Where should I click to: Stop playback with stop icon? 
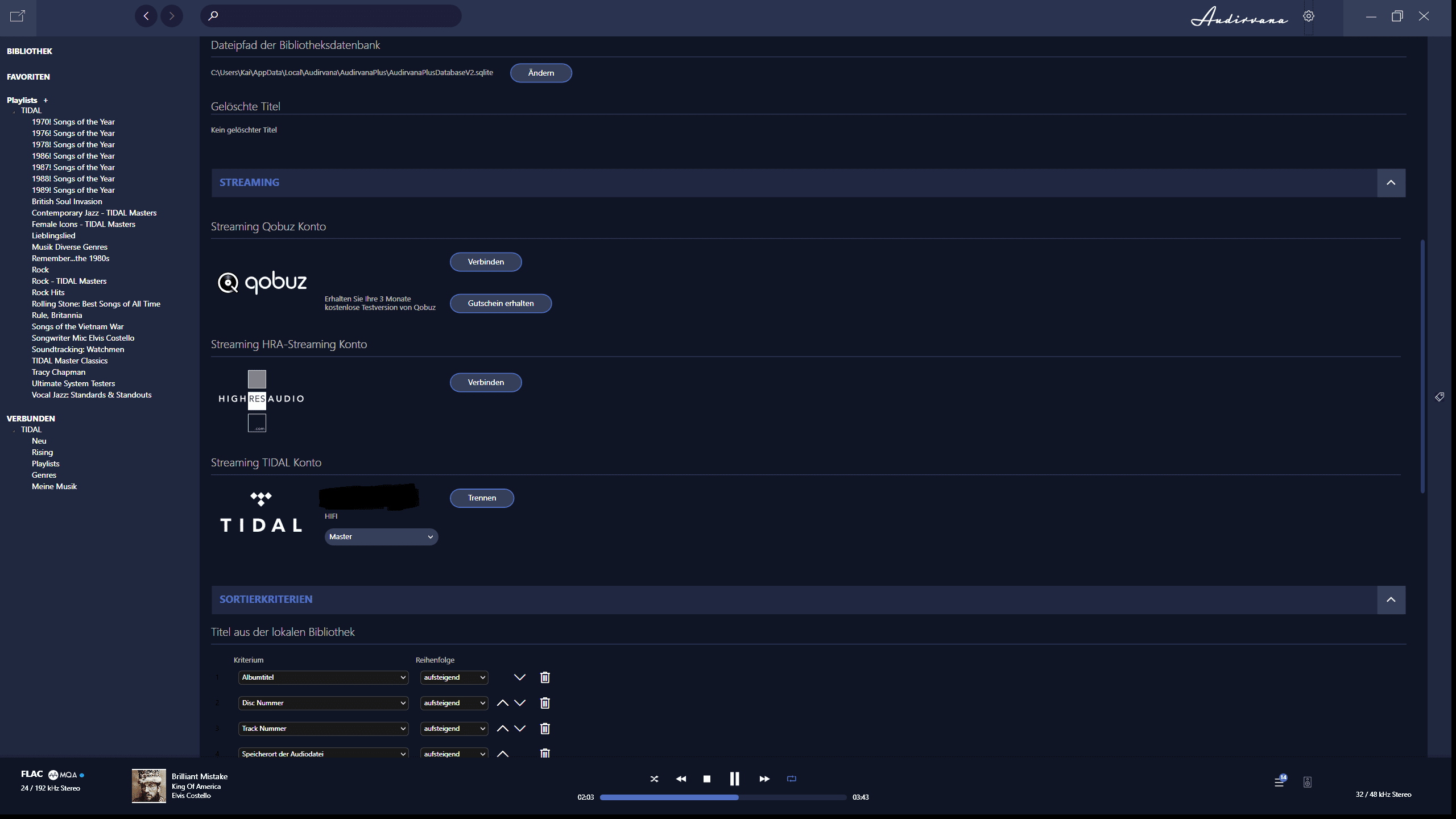(707, 779)
